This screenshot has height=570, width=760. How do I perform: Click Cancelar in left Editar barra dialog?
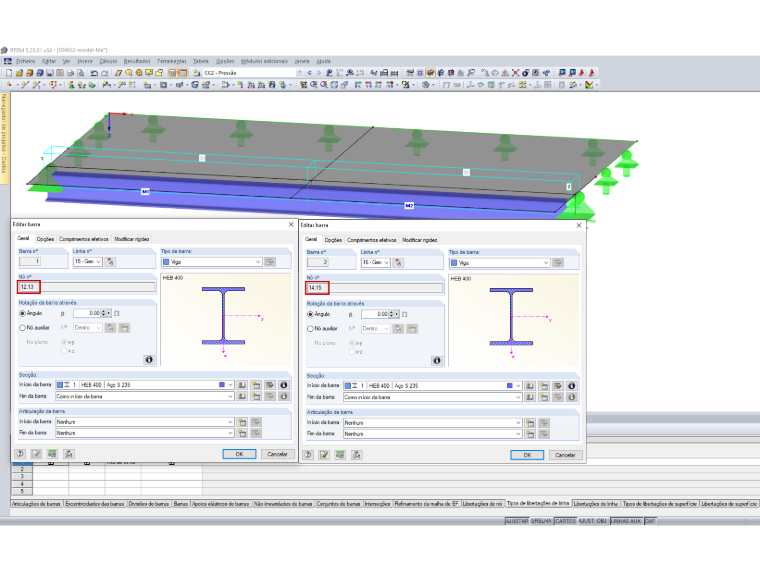pos(277,454)
